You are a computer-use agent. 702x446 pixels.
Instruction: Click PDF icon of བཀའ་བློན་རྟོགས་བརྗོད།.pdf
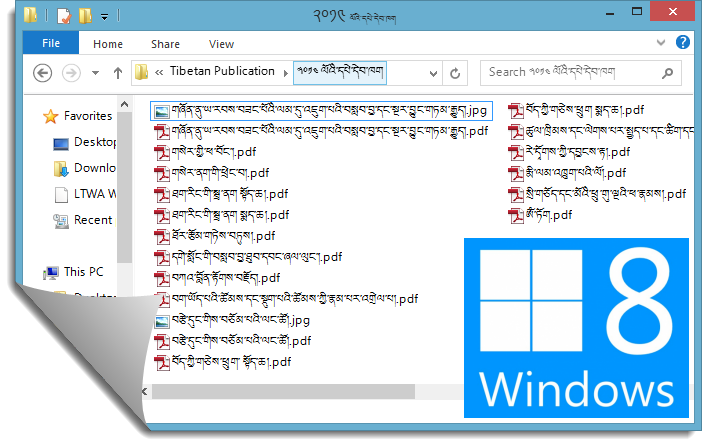(x=162, y=279)
